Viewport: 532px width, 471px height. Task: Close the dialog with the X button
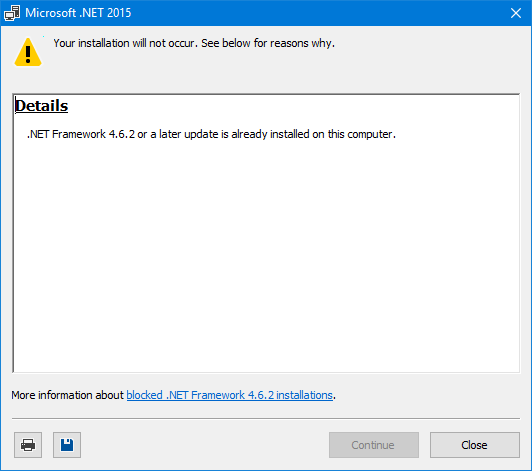click(x=516, y=13)
